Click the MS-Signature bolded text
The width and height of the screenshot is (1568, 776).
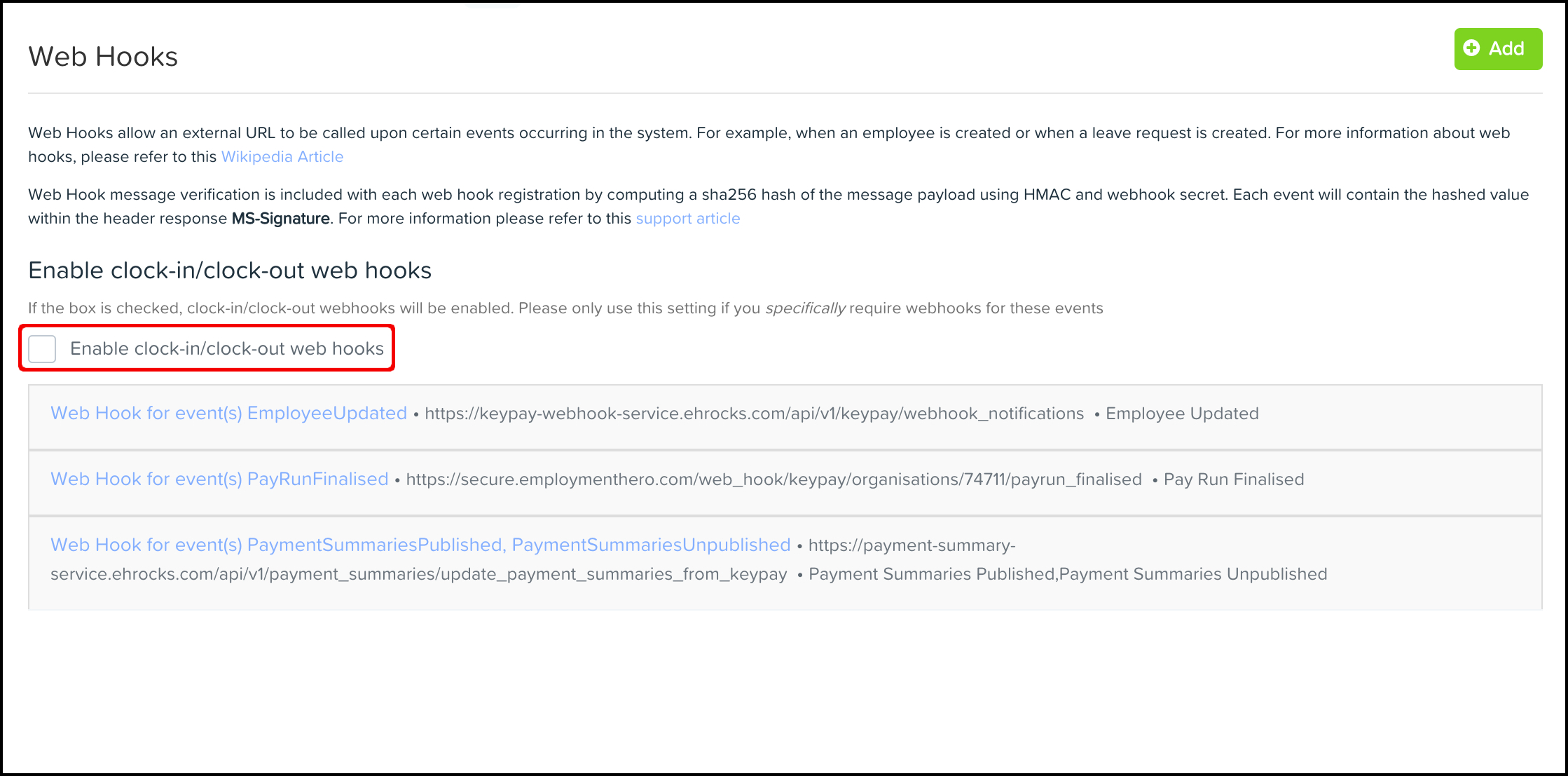coord(282,218)
